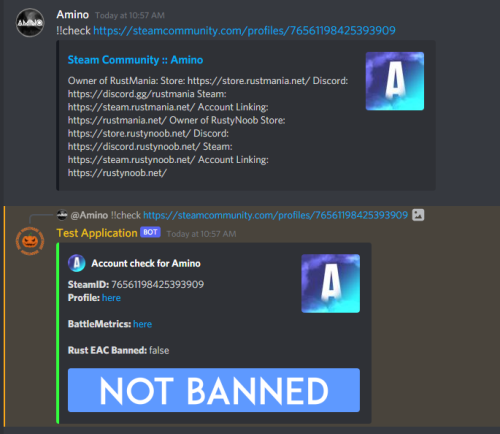Click 'here' link next to BattleMetrics
500x434 pixels.
(142, 324)
